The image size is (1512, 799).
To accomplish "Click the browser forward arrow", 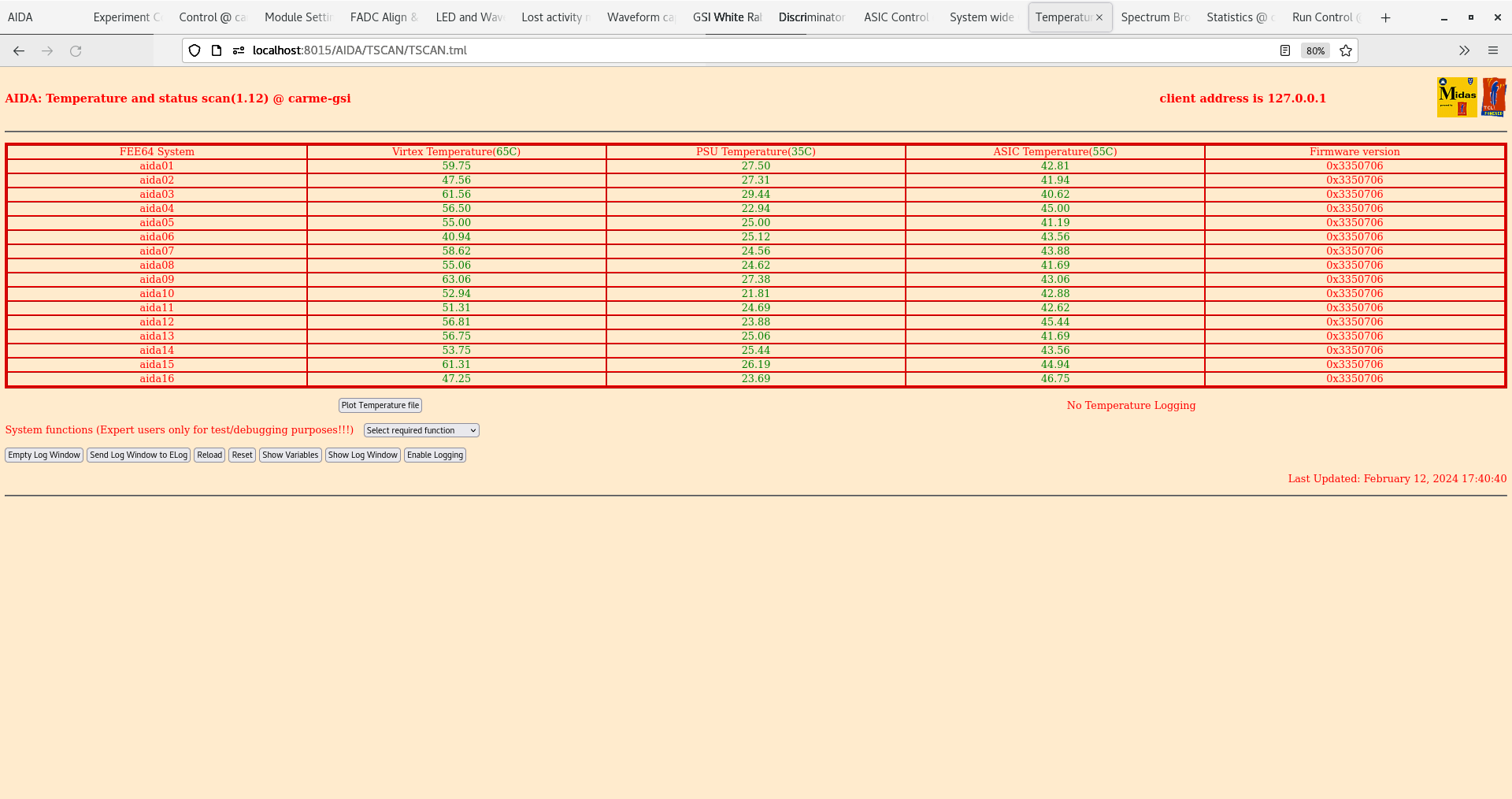I will [47, 50].
